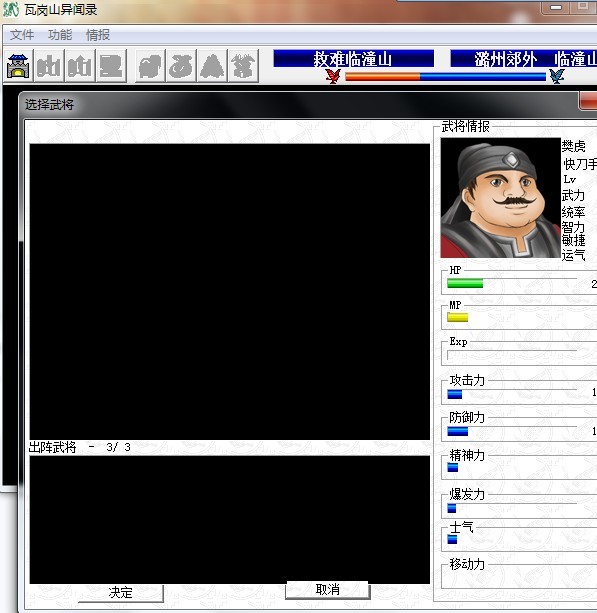Image resolution: width=597 pixels, height=613 pixels.
Task: Click the portrait of 樊虎
Action: [x=500, y=198]
